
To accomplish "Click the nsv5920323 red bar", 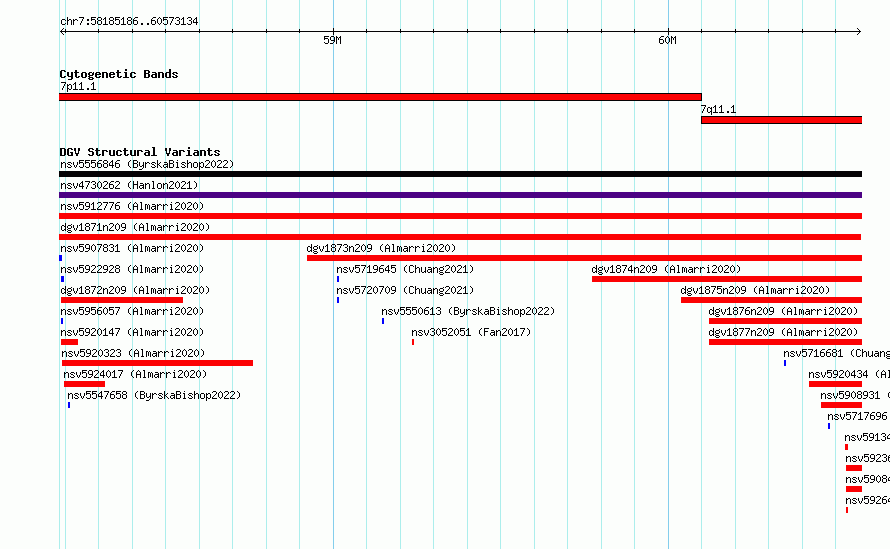I will tap(157, 363).
